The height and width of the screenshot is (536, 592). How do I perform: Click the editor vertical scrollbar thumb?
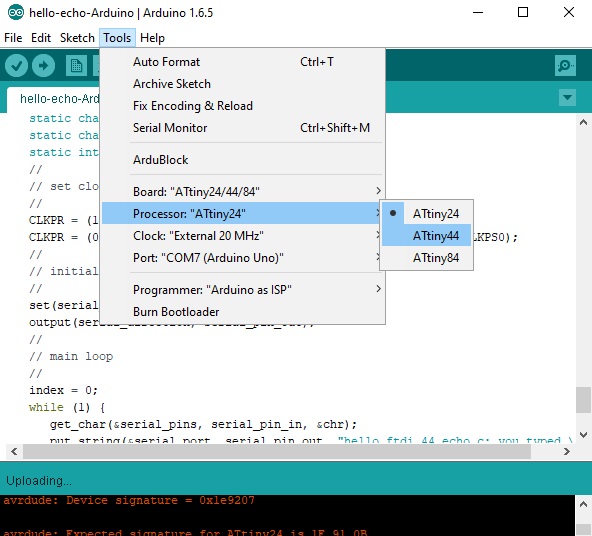click(x=583, y=400)
